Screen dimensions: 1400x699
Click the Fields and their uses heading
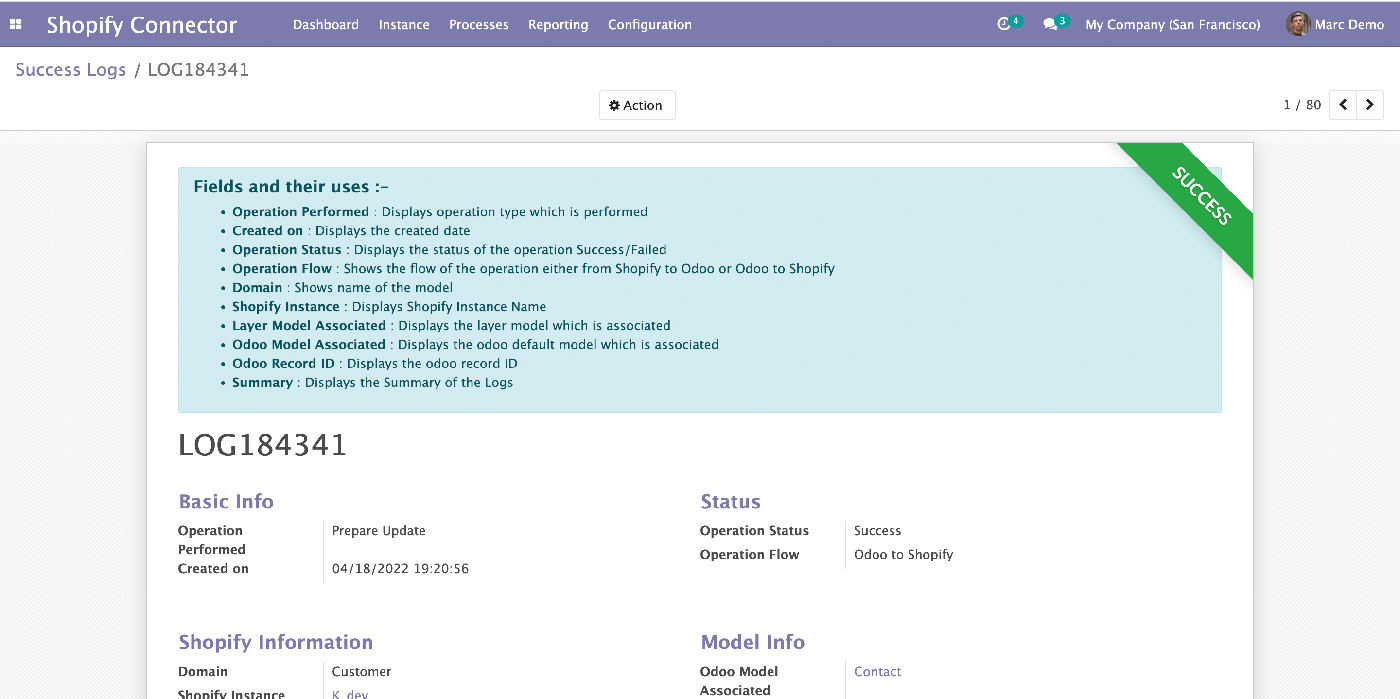point(291,186)
